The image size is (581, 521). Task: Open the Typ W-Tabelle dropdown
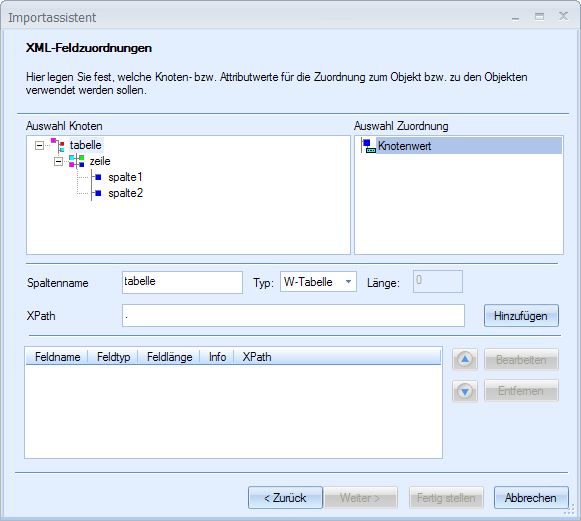tap(318, 282)
